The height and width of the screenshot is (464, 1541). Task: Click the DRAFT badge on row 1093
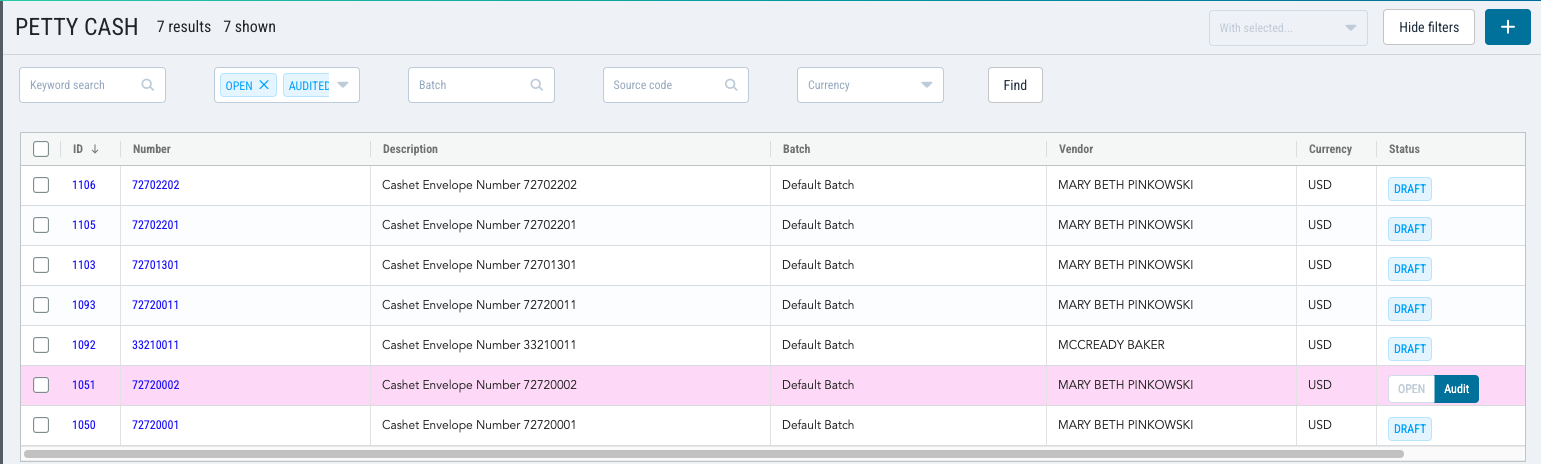(x=1410, y=309)
